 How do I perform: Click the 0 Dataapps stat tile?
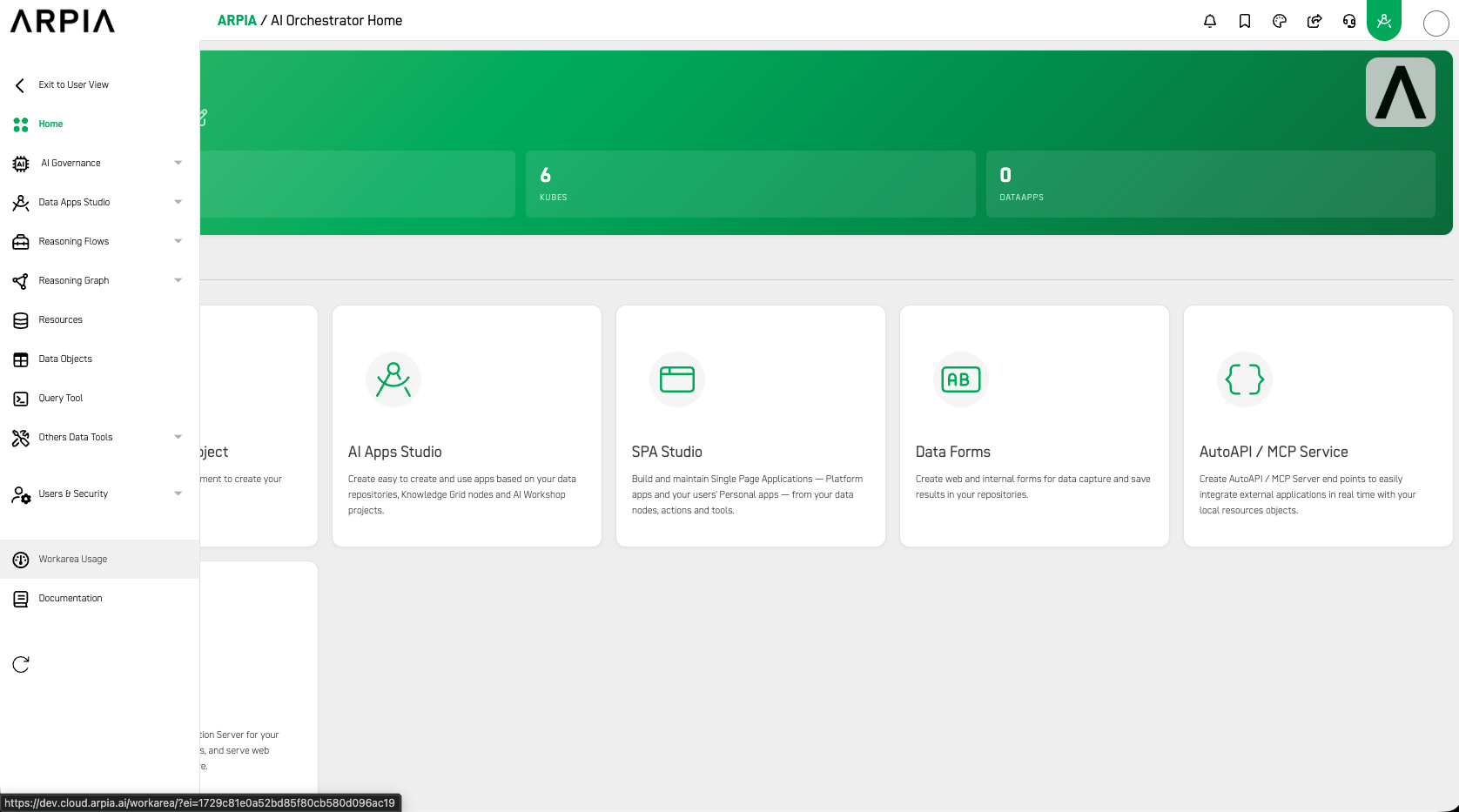coord(1211,184)
